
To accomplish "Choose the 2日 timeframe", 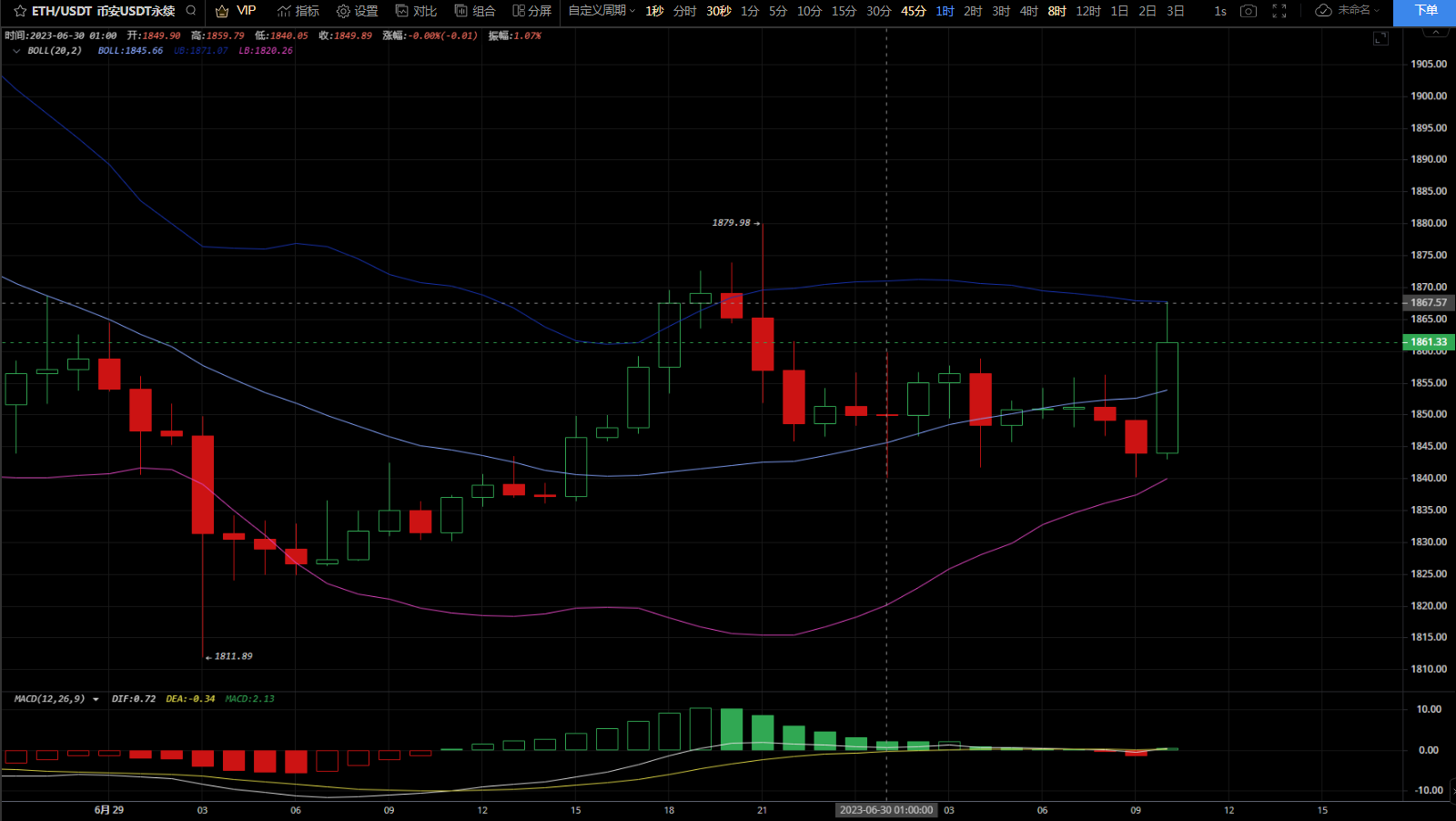I will click(1148, 11).
